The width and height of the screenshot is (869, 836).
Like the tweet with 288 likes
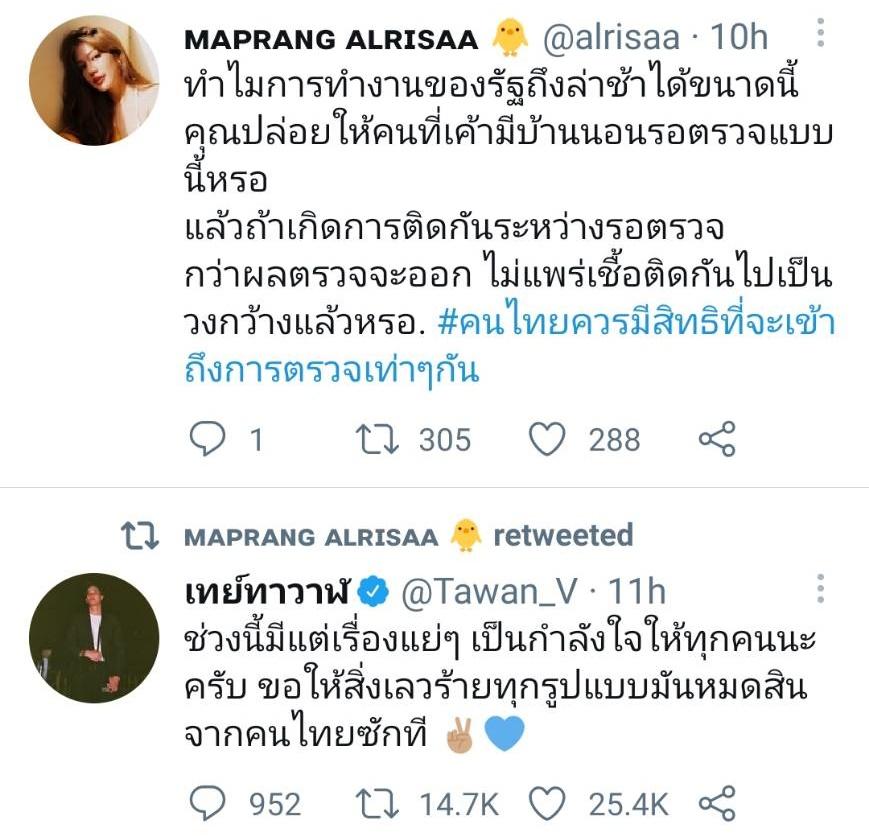point(548,439)
